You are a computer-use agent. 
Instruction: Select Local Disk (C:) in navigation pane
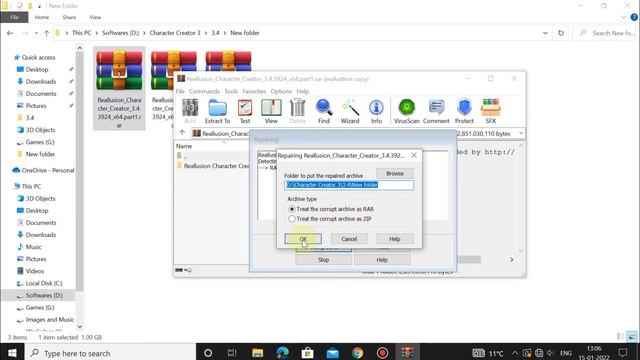tap(44, 283)
